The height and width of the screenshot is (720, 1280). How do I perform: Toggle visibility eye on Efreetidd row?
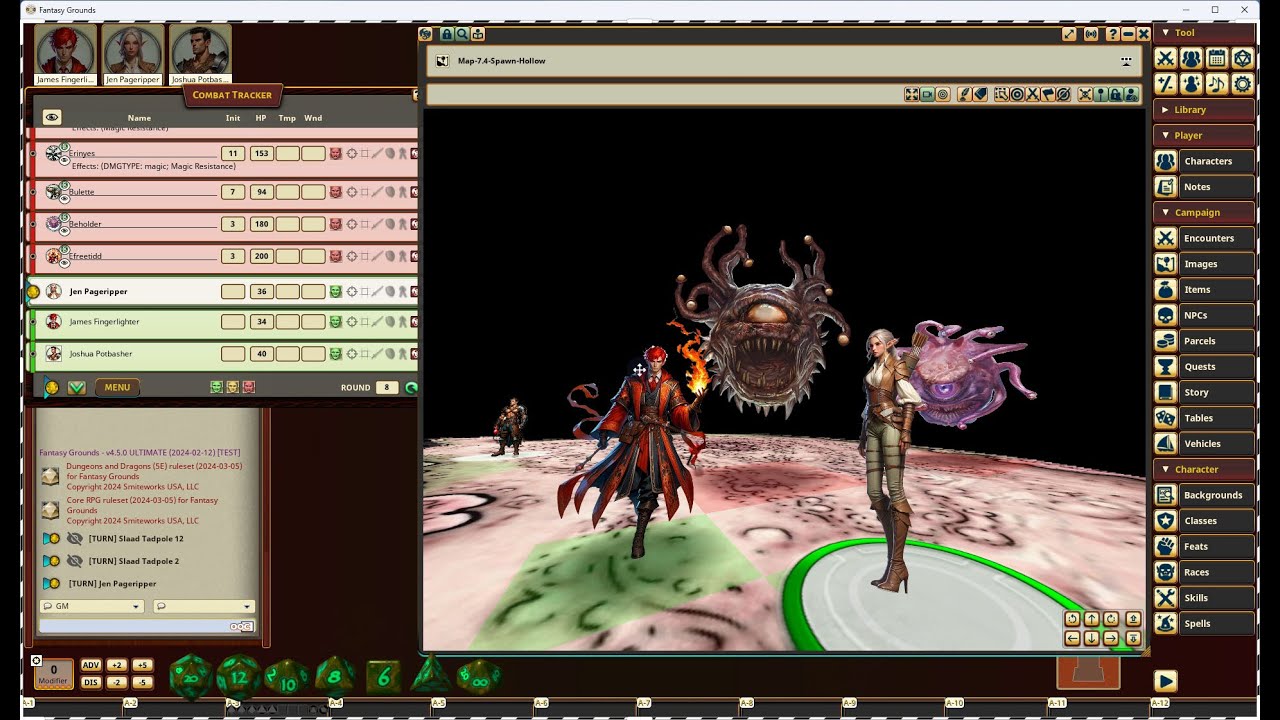[64, 264]
